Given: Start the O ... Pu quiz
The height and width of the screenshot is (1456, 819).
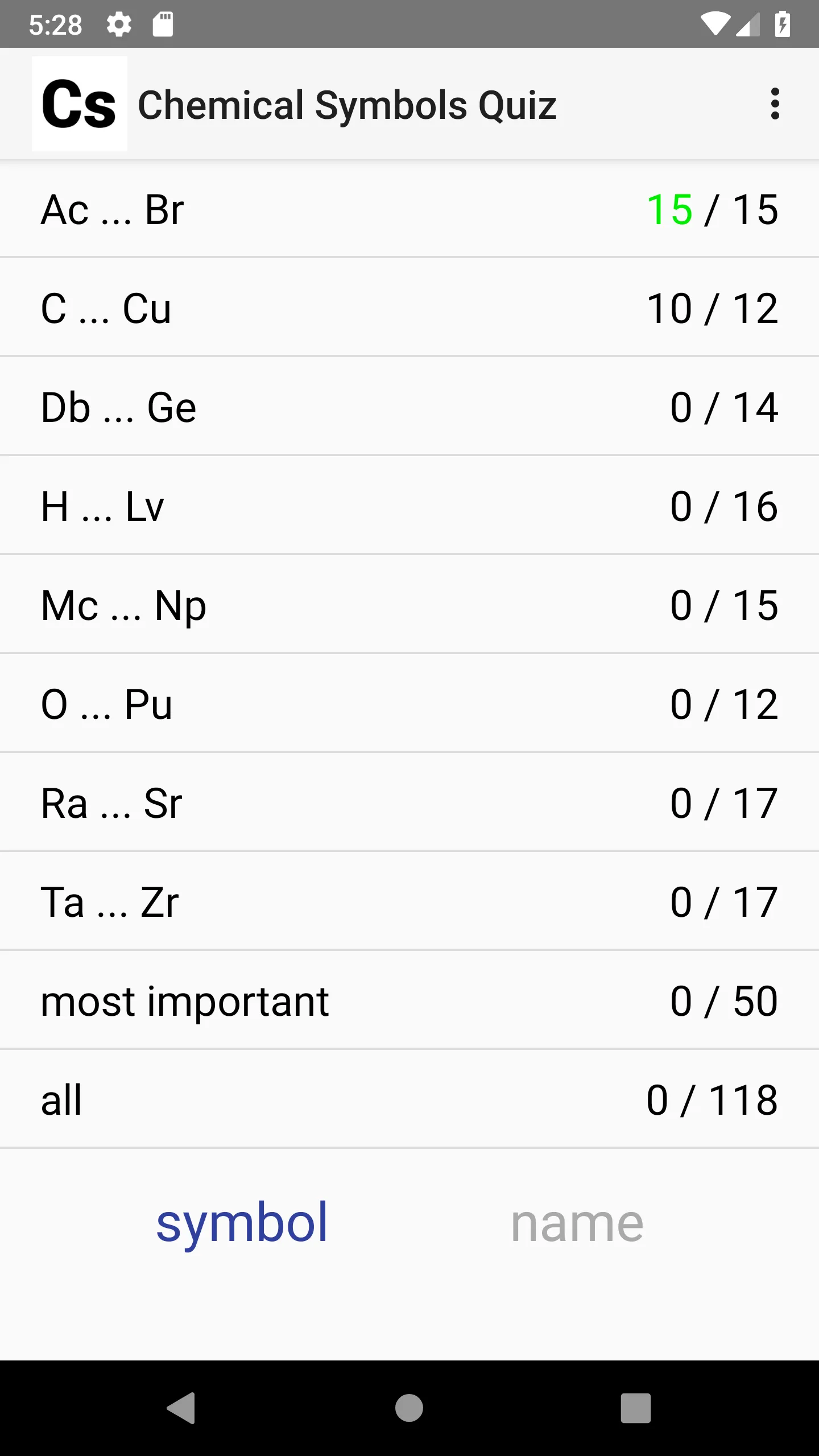Looking at the screenshot, I should coord(409,704).
